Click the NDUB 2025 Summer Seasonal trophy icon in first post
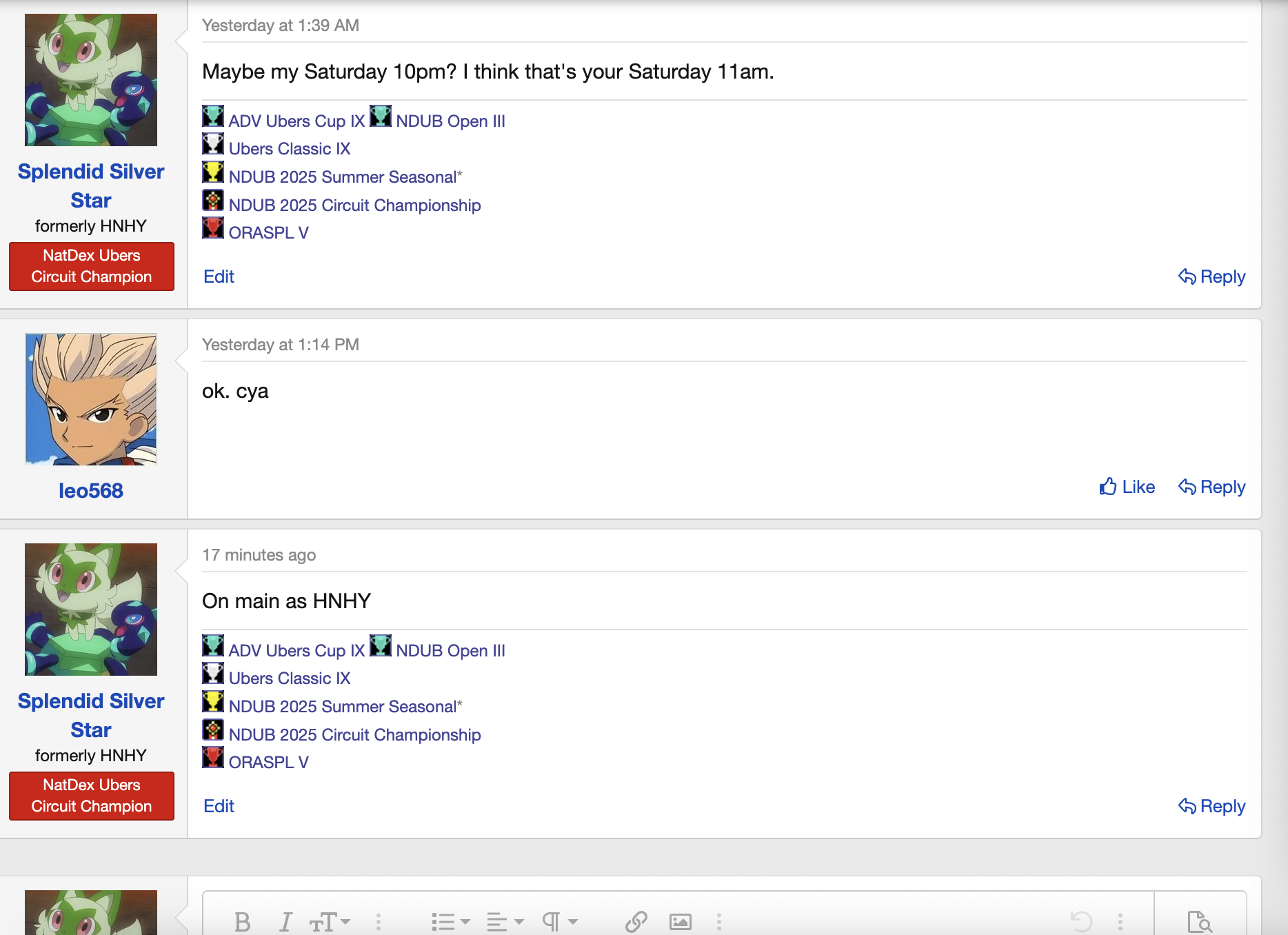Image resolution: width=1288 pixels, height=935 pixels. [213, 172]
